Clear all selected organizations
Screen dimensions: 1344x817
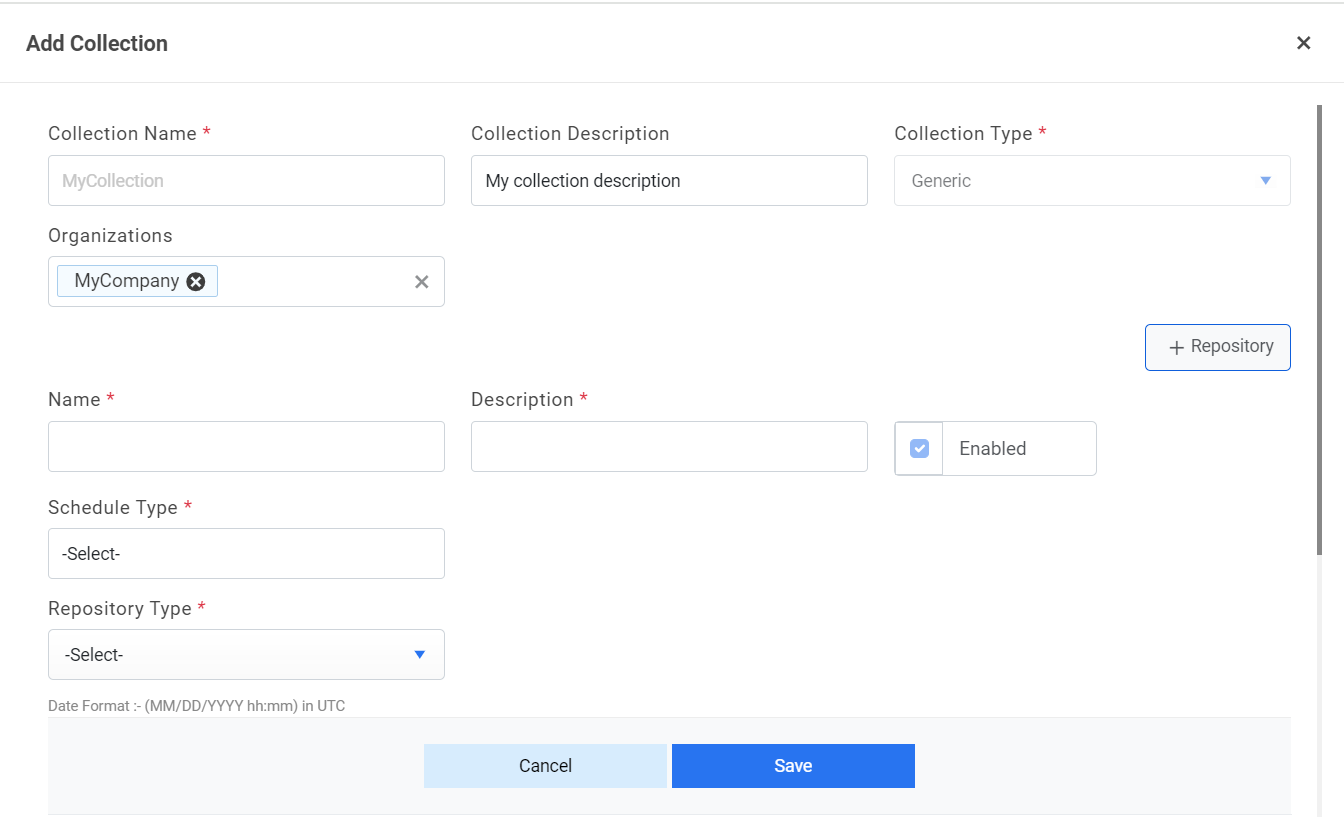pos(422,282)
